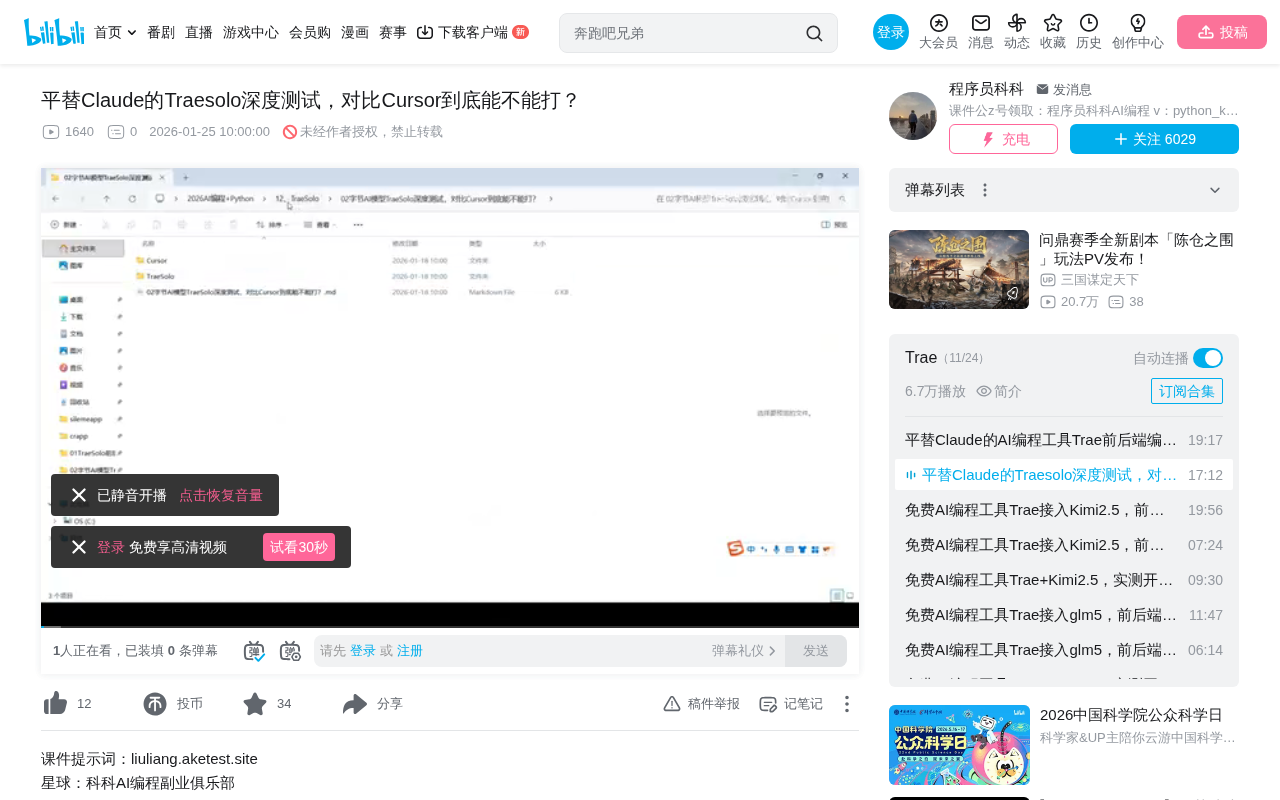Image resolution: width=1280 pixels, height=800 pixels.
Task: Play playlist item with duration 19:56
Action: pyautogui.click(x=1064, y=510)
